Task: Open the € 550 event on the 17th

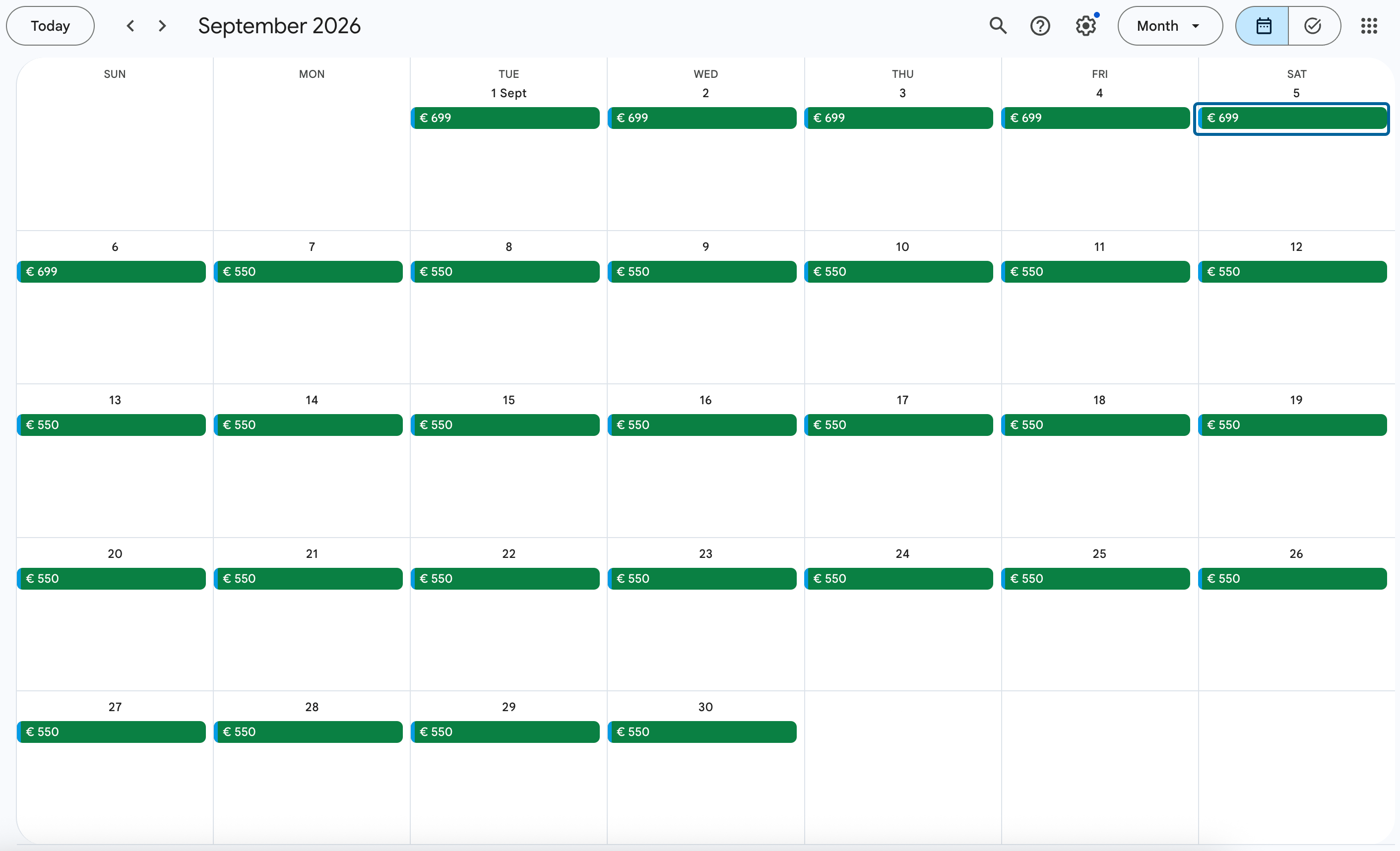Action: coord(898,425)
